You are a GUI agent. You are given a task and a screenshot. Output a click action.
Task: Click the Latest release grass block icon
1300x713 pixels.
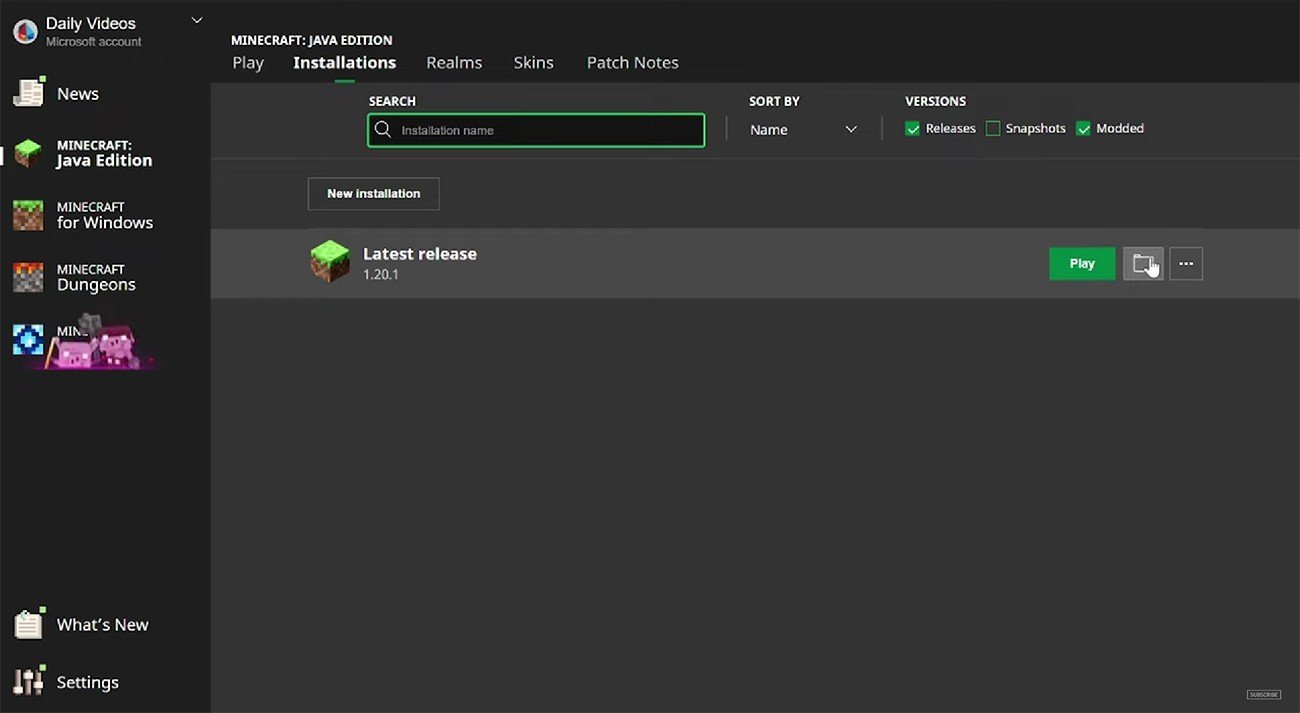point(330,262)
